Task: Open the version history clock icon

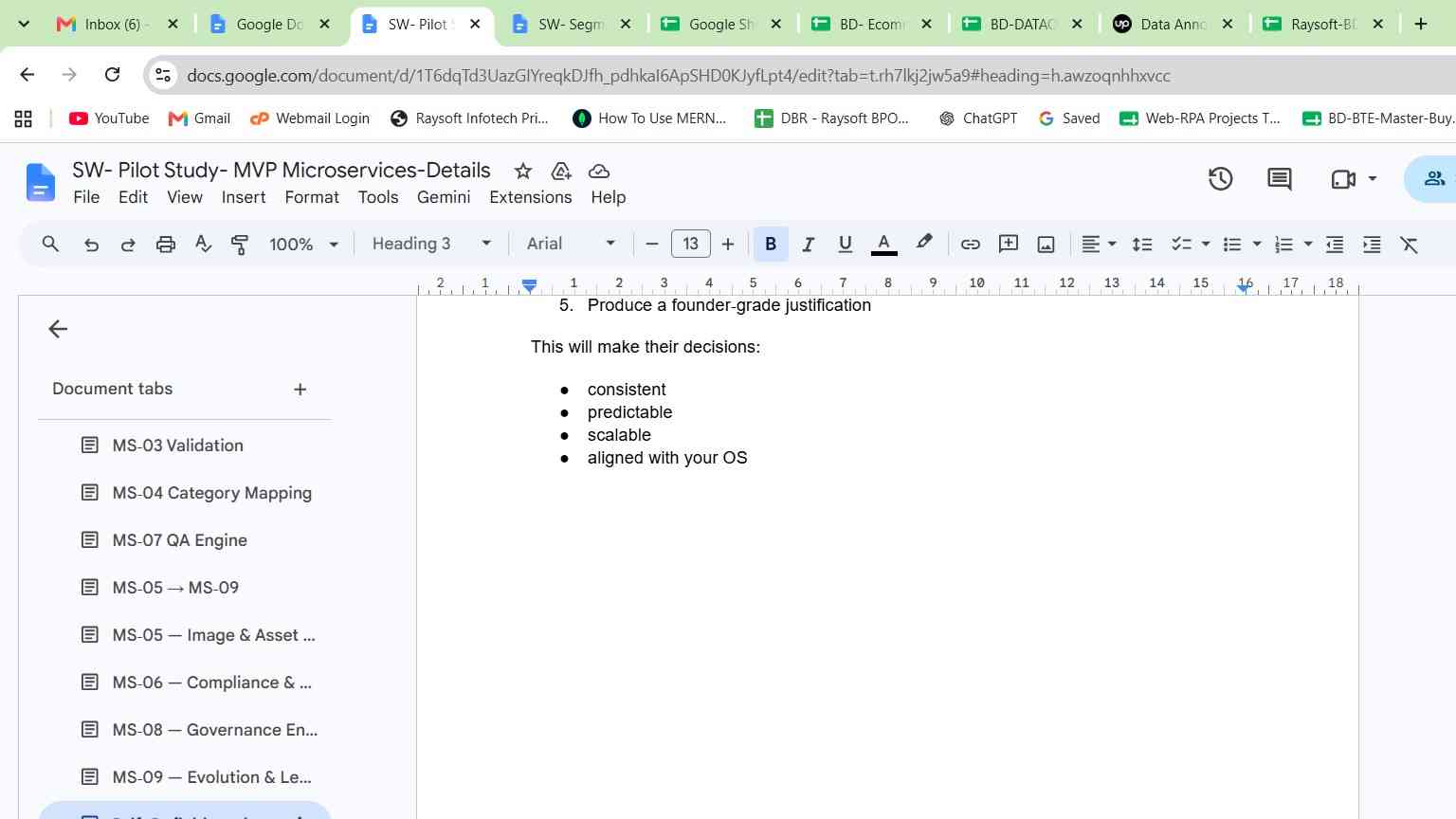Action: [1220, 178]
